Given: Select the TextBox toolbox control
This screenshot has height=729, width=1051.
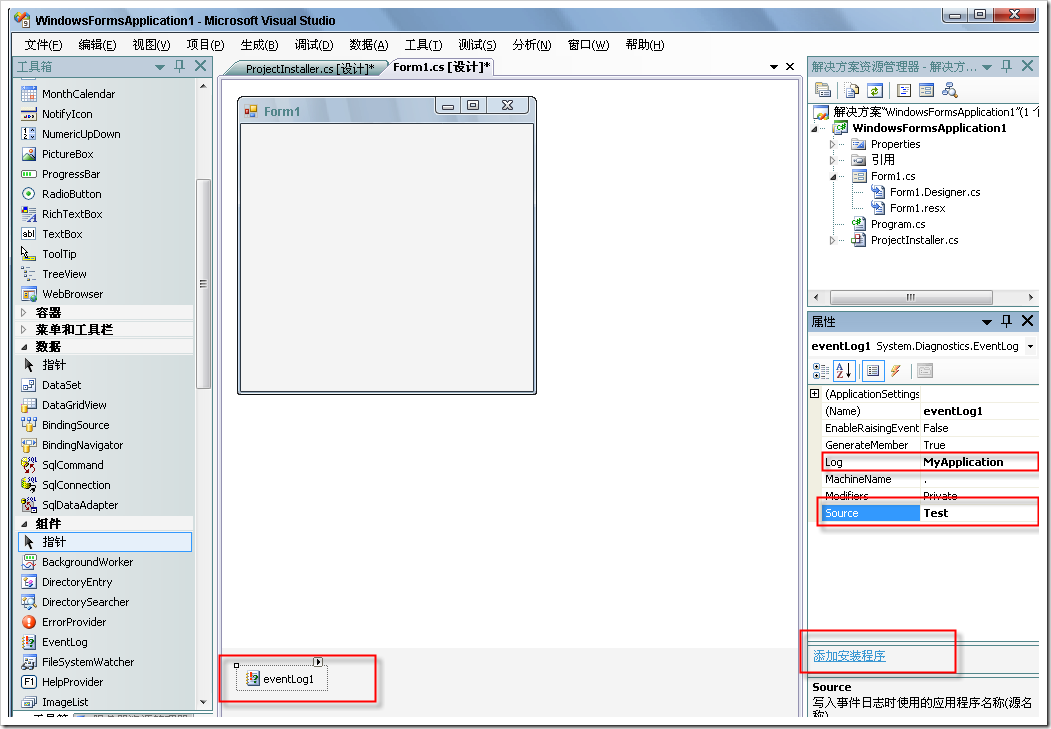Looking at the screenshot, I should click(x=62, y=234).
